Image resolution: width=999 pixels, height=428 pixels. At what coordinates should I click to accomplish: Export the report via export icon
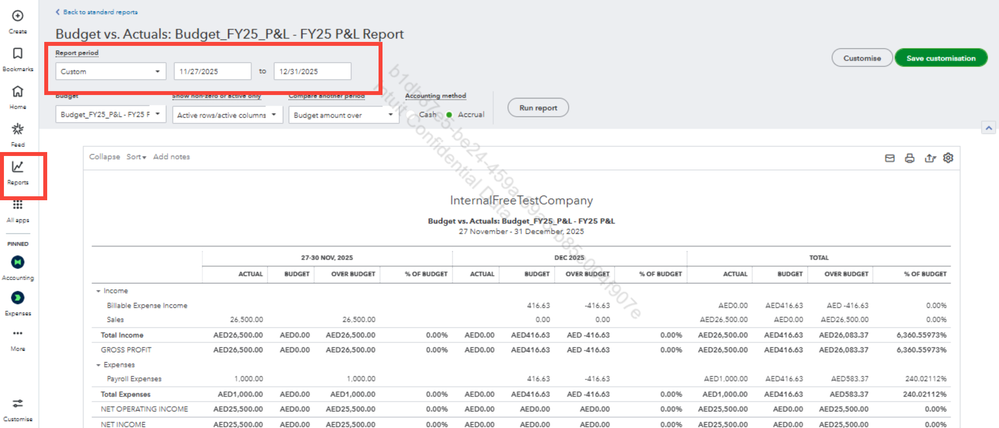(x=929, y=158)
